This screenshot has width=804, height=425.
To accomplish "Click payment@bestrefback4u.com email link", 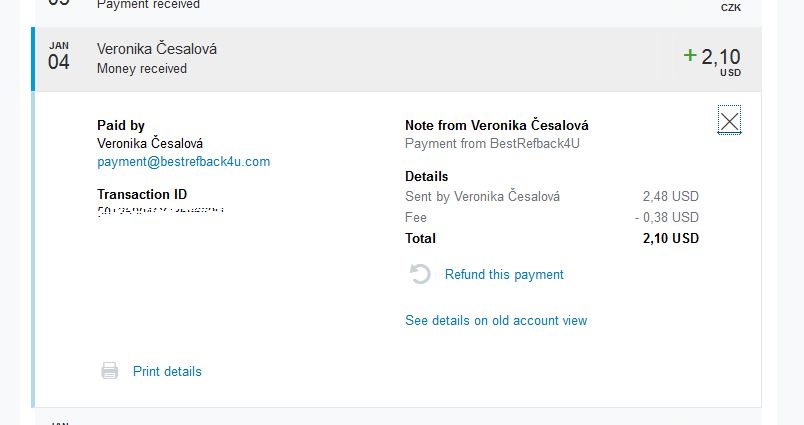I will pyautogui.click(x=184, y=161).
